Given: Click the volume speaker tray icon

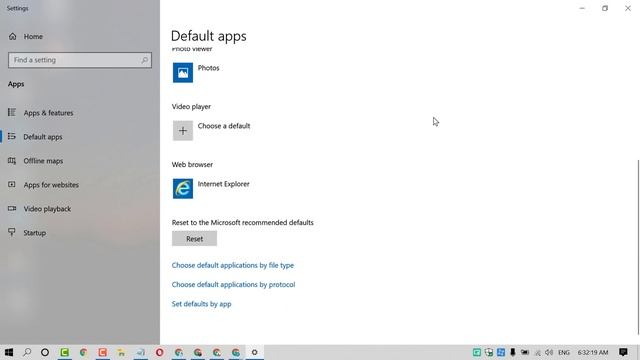Looking at the screenshot, I should [549, 352].
